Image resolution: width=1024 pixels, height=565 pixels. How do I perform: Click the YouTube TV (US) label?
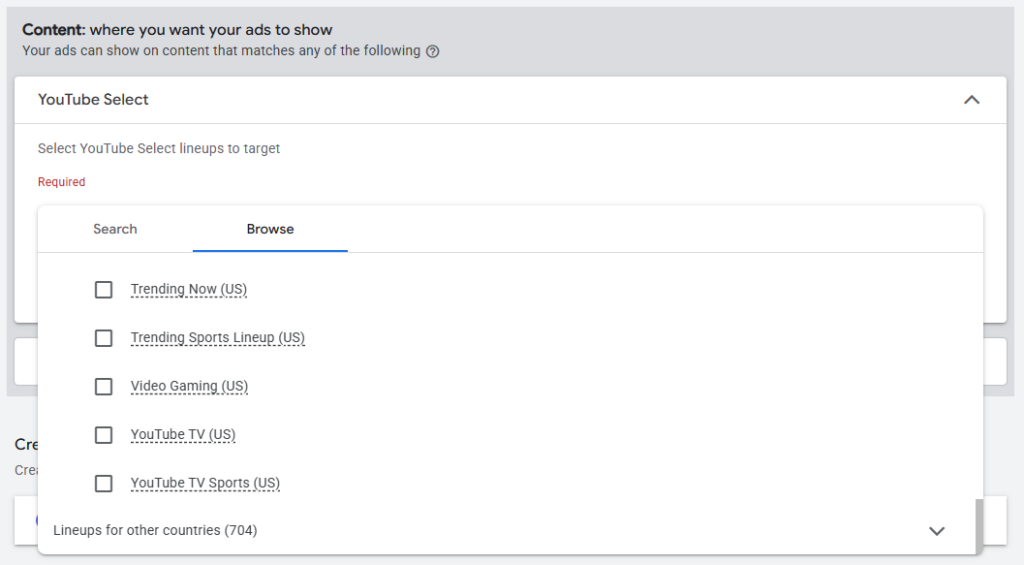pos(183,434)
